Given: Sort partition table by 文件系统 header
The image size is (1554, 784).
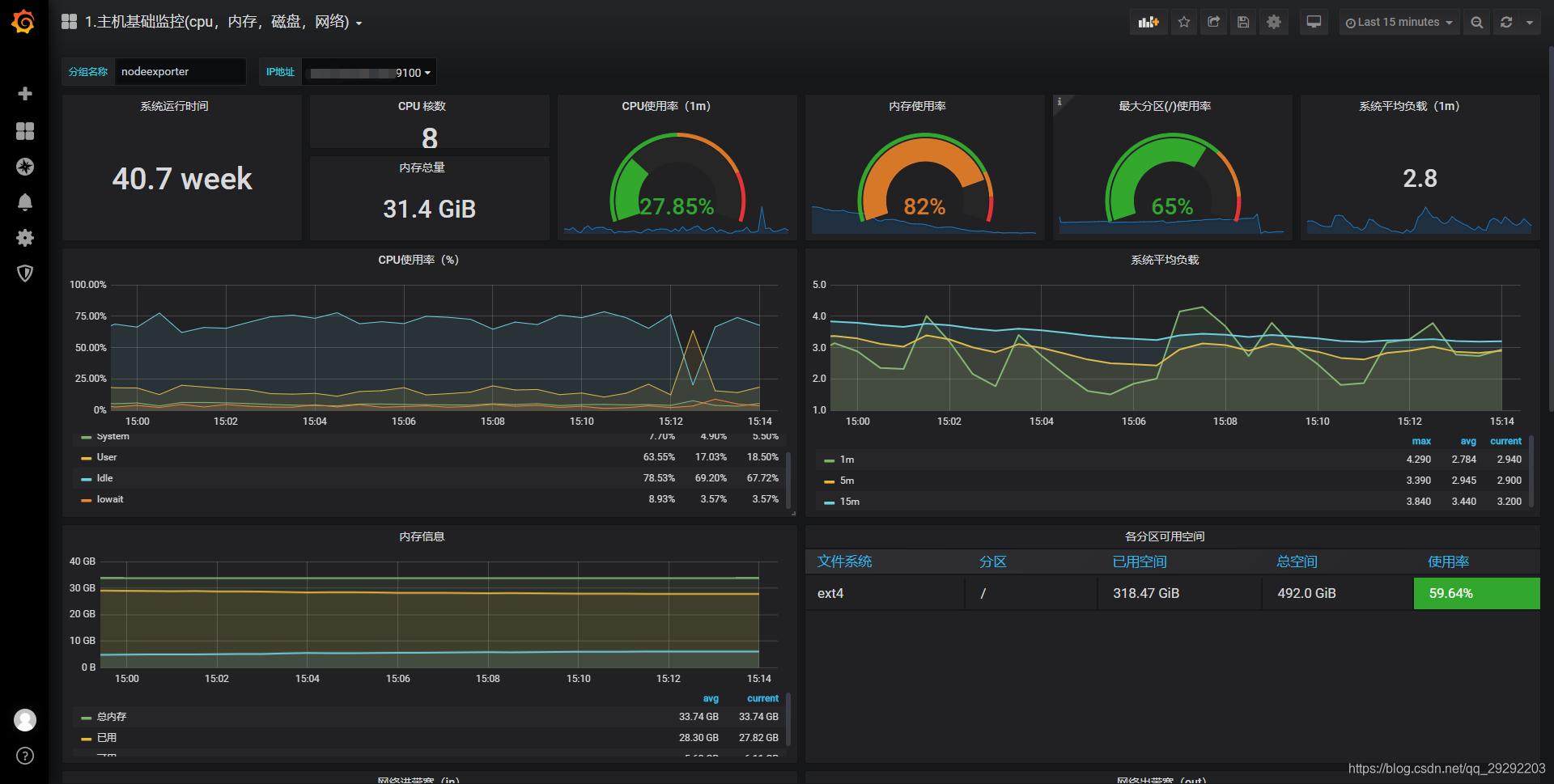Looking at the screenshot, I should tap(844, 562).
